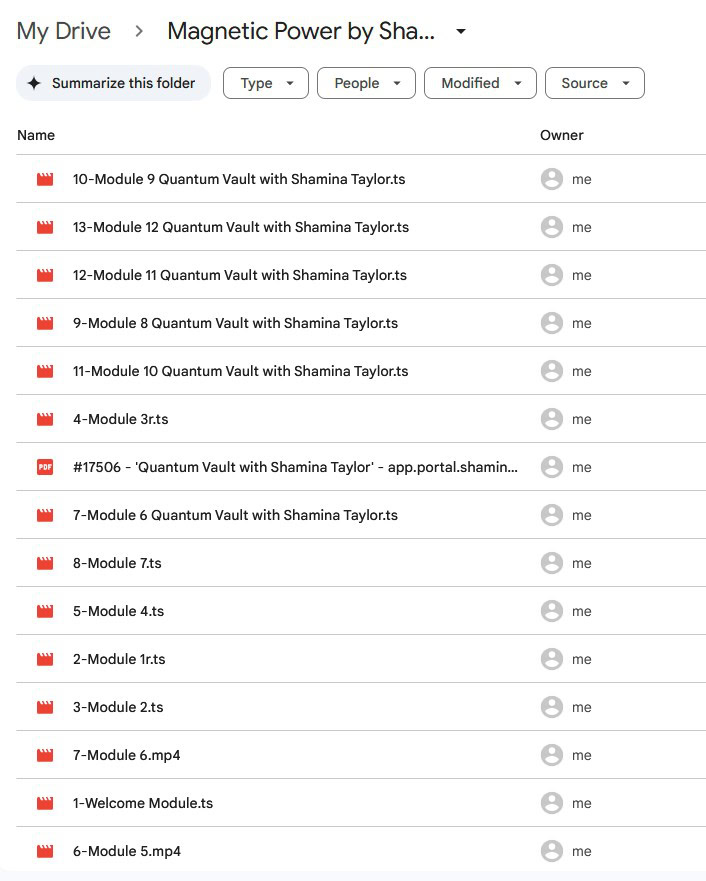Viewport: 706px width, 881px height.
Task: Click the Owner column header
Action: [x=562, y=135]
